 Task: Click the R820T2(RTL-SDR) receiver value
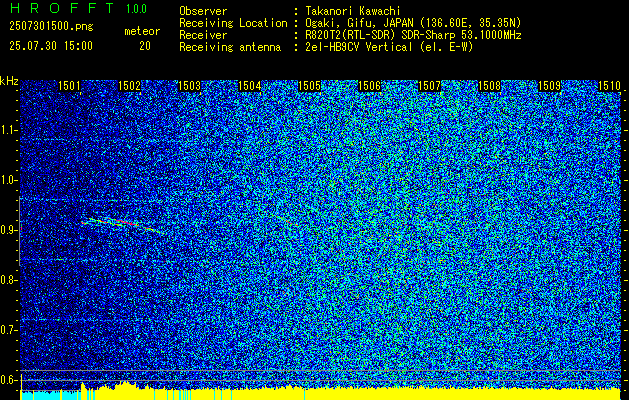(x=413, y=35)
